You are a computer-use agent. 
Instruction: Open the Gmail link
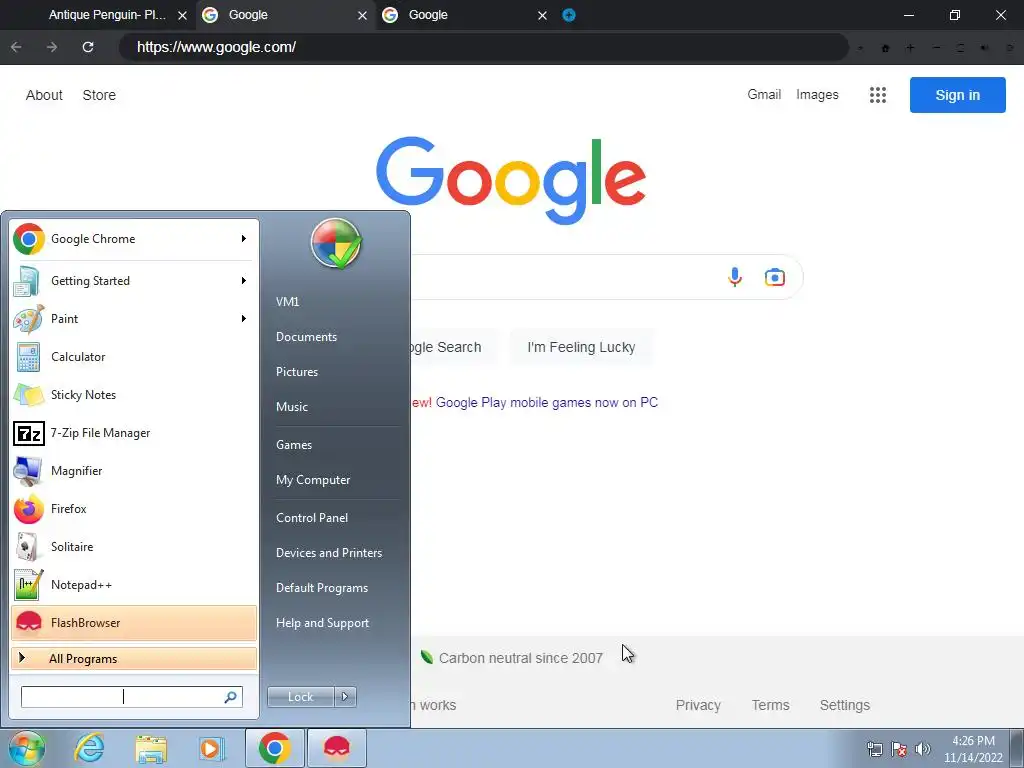click(x=764, y=95)
